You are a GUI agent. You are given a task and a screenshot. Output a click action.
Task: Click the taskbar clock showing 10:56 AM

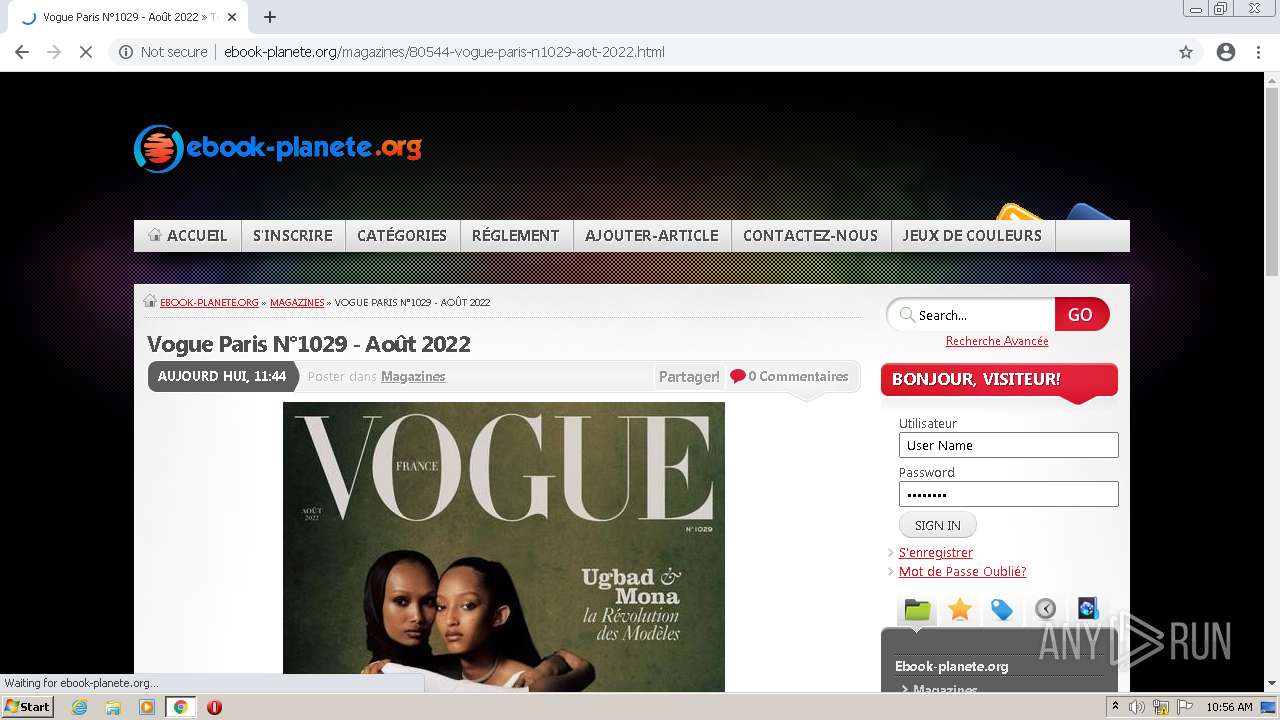pyautogui.click(x=1229, y=707)
